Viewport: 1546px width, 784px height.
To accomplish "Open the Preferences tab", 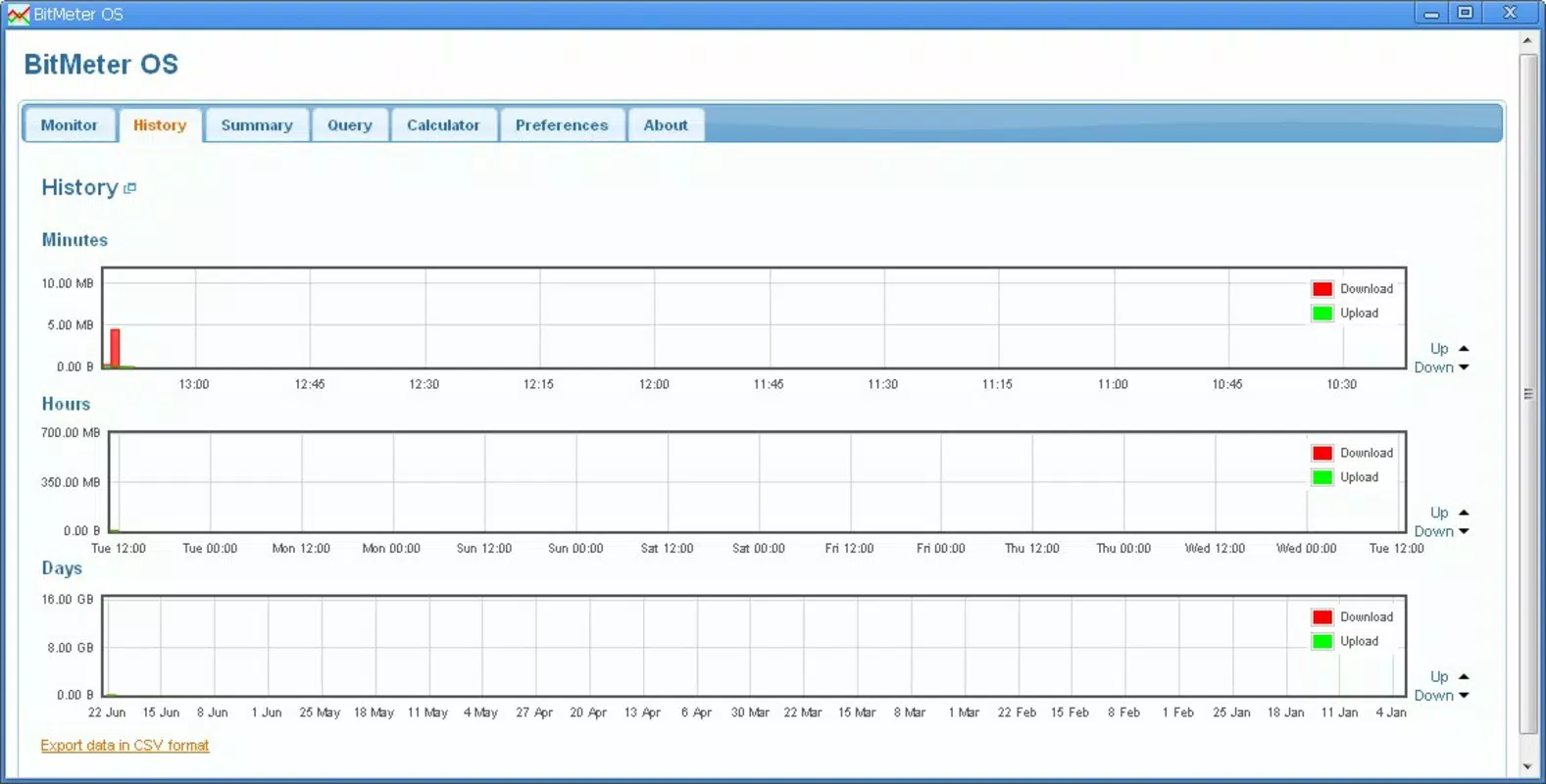I will point(562,125).
